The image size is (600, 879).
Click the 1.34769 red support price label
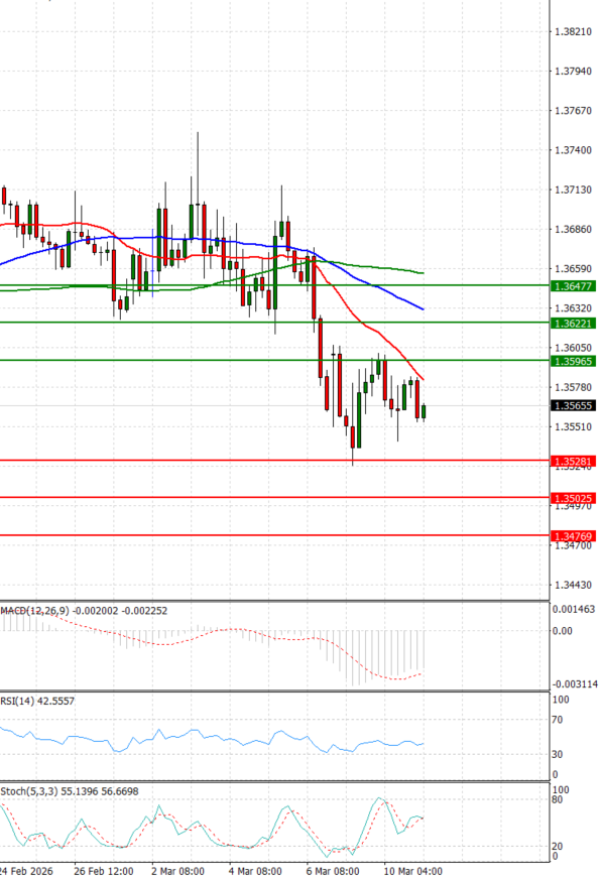[573, 536]
